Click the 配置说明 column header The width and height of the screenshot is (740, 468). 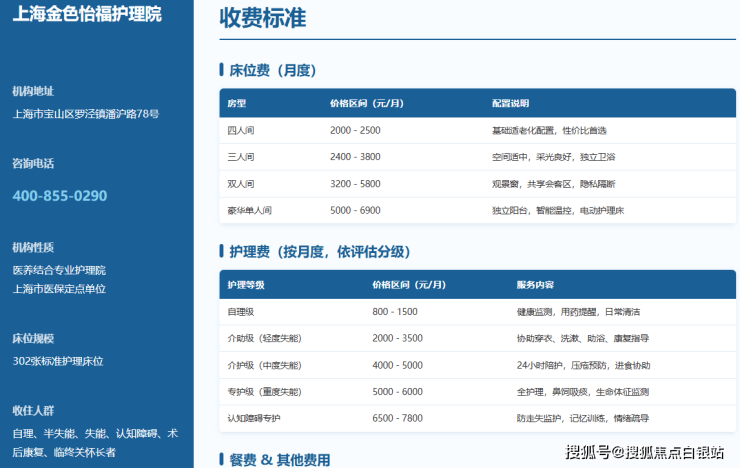pos(510,103)
